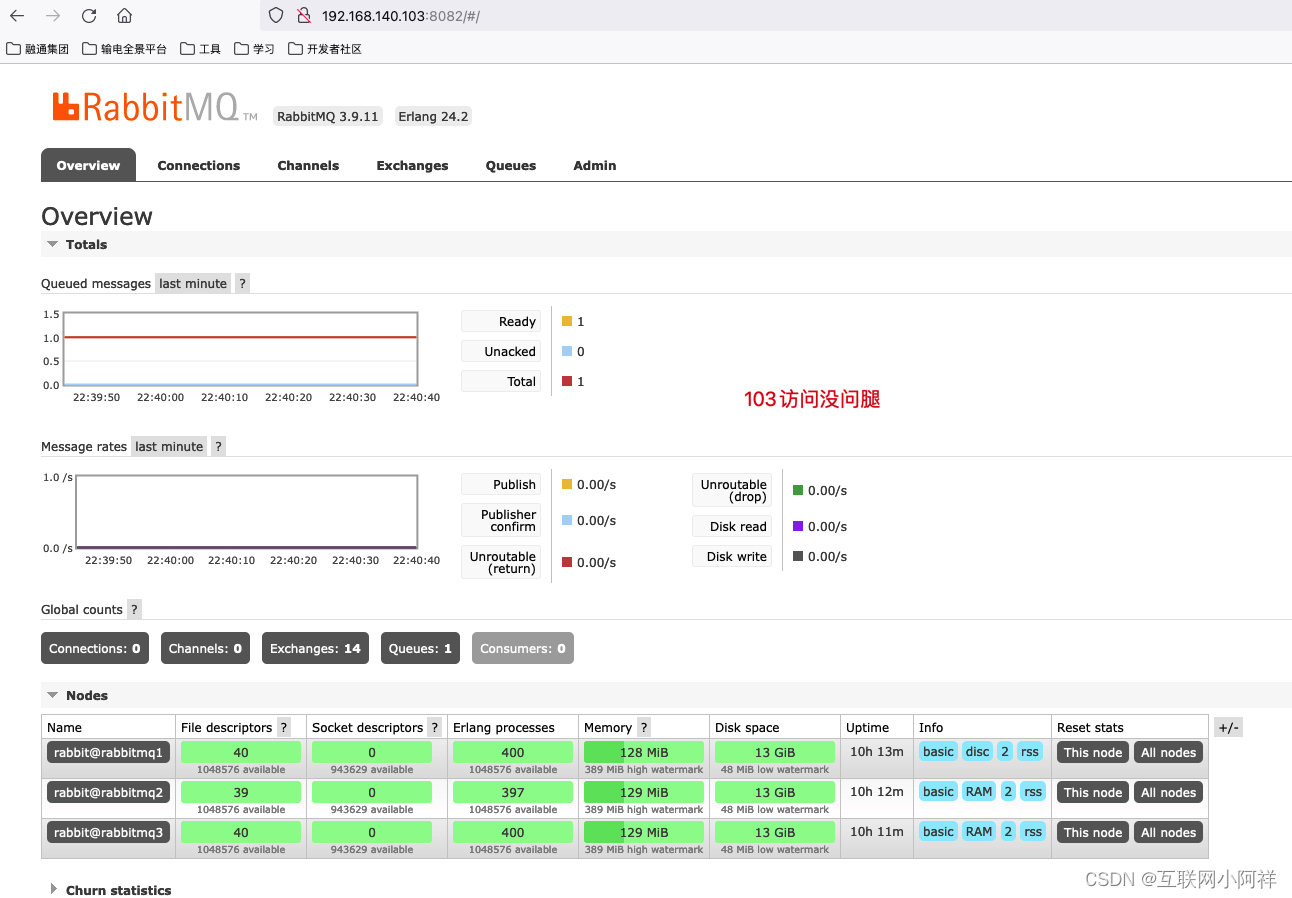Viewport: 1292px width, 898px height.
Task: Reset stats for This node on rabbitmq2
Action: [x=1093, y=793]
